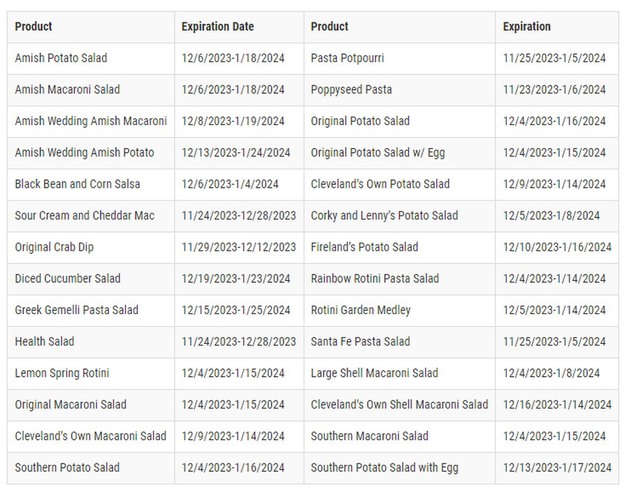Click the first Product column header
This screenshot has width=625, height=492.
point(34,27)
